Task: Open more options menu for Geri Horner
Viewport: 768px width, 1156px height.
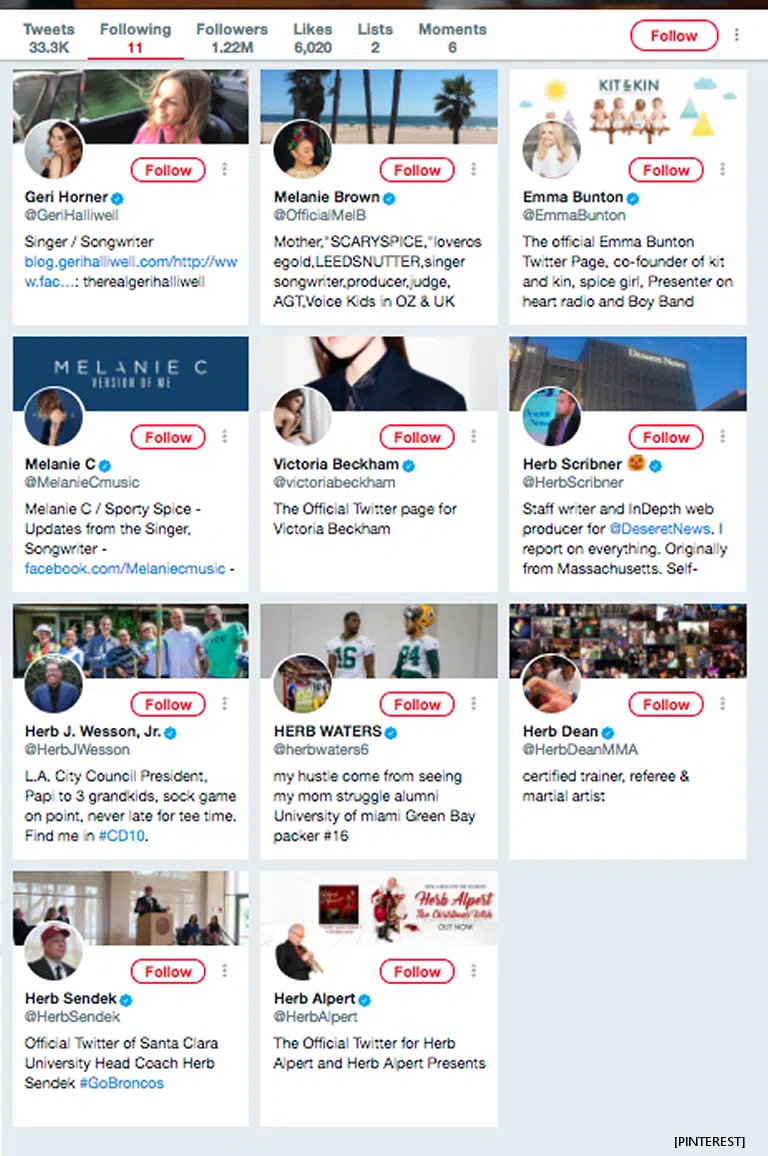Action: click(224, 170)
